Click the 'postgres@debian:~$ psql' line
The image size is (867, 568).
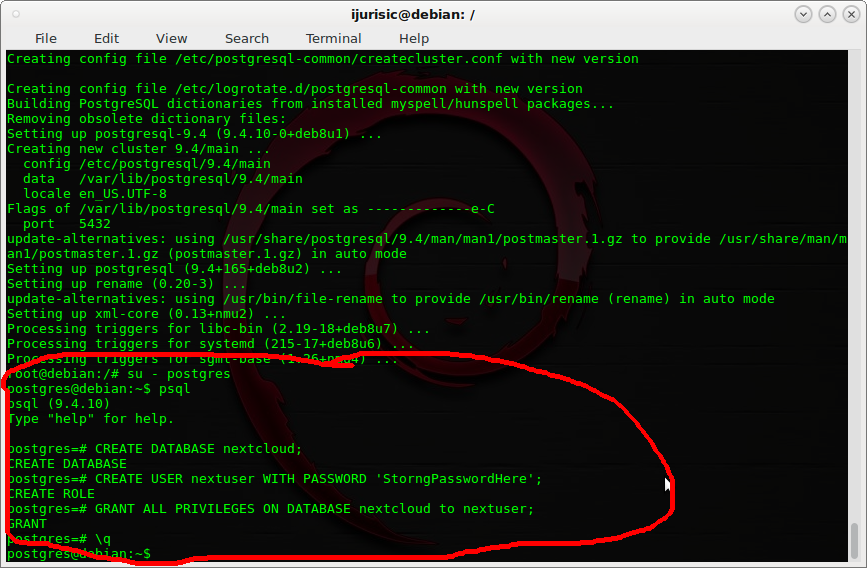click(99, 389)
